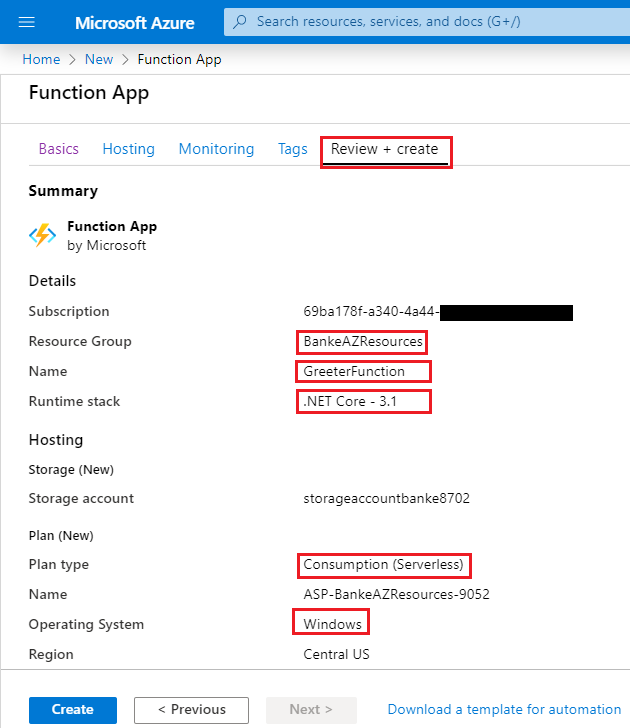Image resolution: width=630 pixels, height=728 pixels.
Task: Click the Hosting section heading in summary
Action: (x=56, y=440)
